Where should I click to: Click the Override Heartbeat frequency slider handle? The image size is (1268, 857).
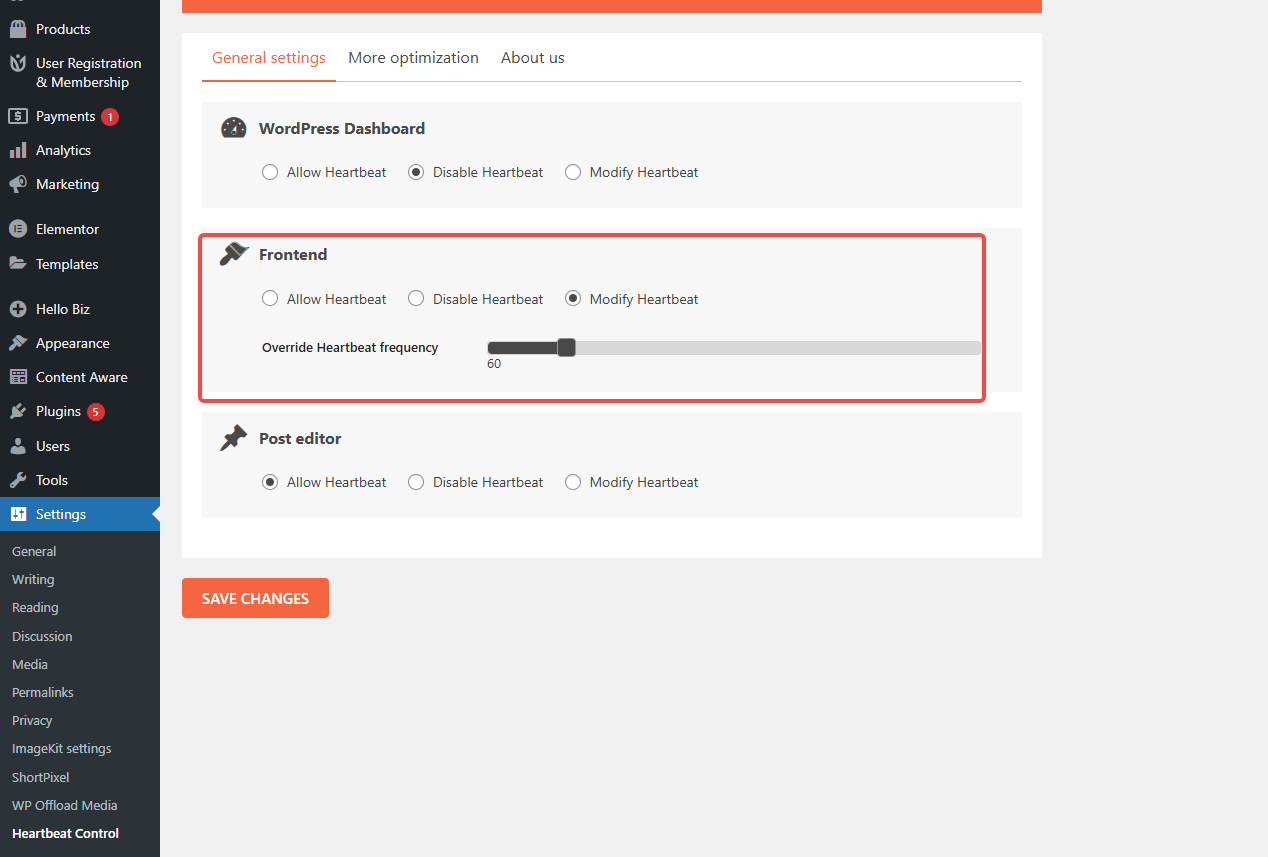566,347
